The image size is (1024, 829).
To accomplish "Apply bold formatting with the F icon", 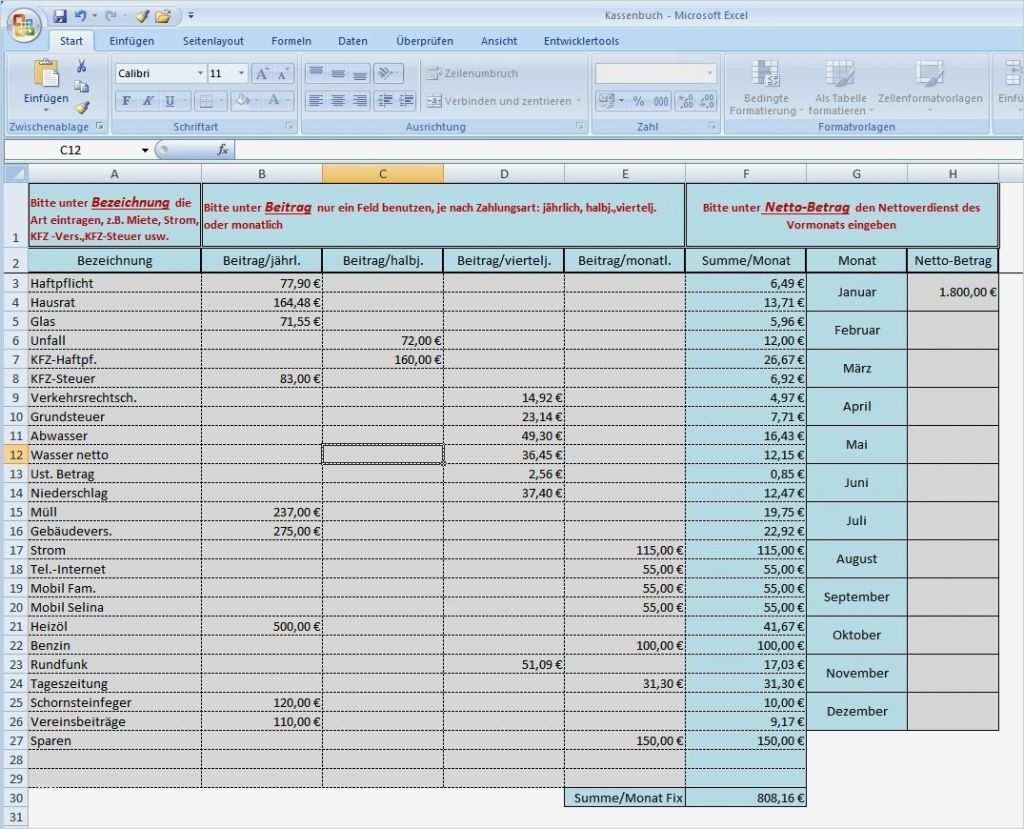I will [x=127, y=99].
